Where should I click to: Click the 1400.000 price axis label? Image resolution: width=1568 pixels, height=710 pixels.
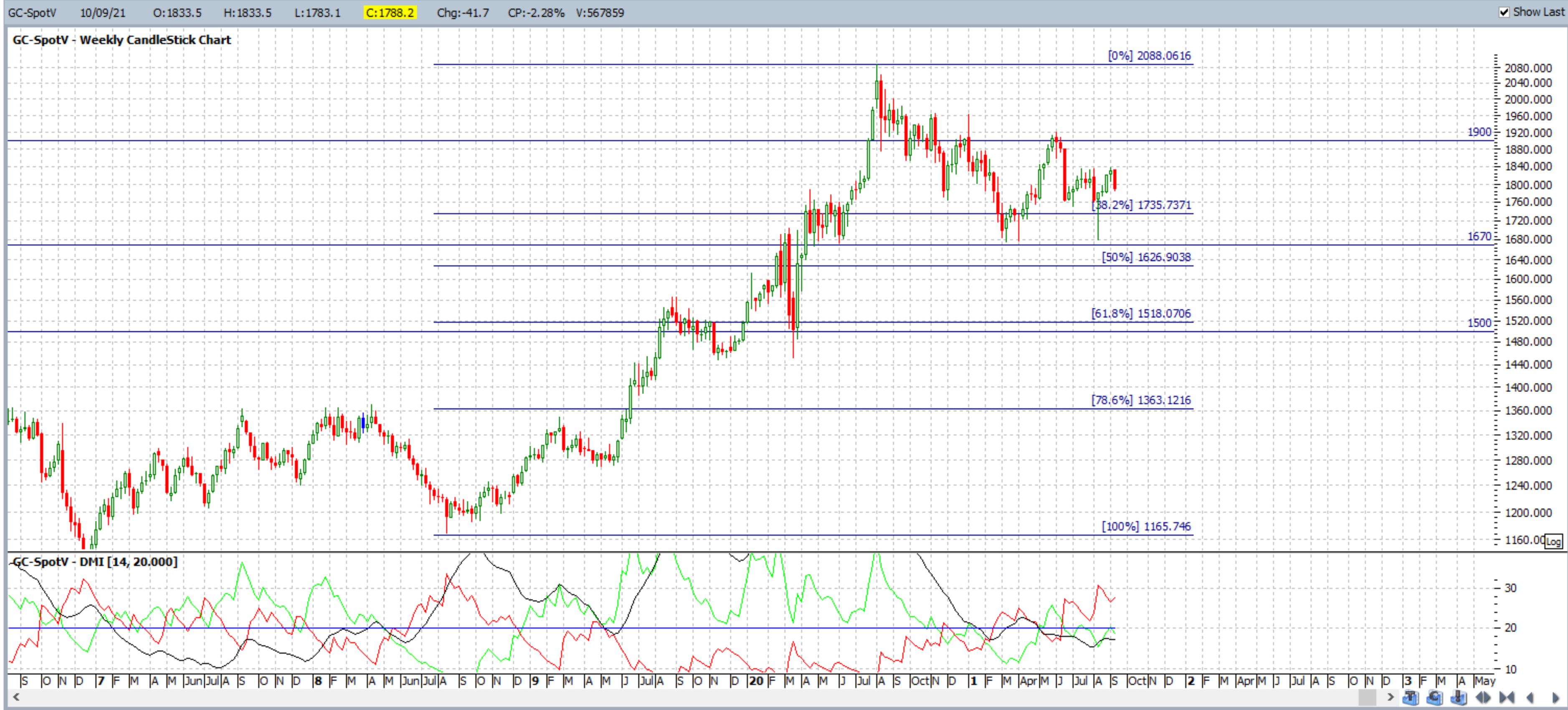click(x=1528, y=387)
